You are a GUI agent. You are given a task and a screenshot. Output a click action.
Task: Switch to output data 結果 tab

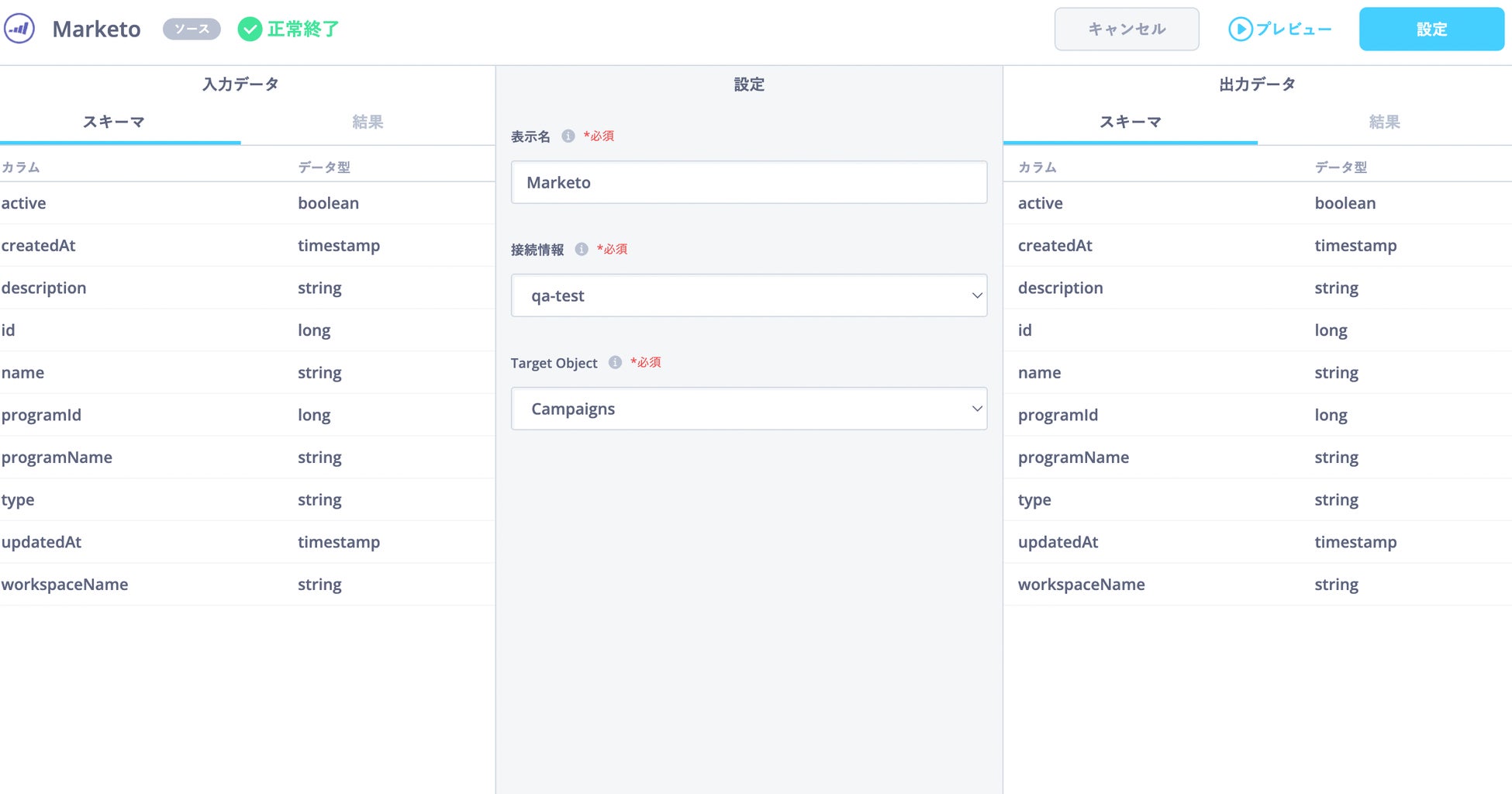pos(1384,122)
